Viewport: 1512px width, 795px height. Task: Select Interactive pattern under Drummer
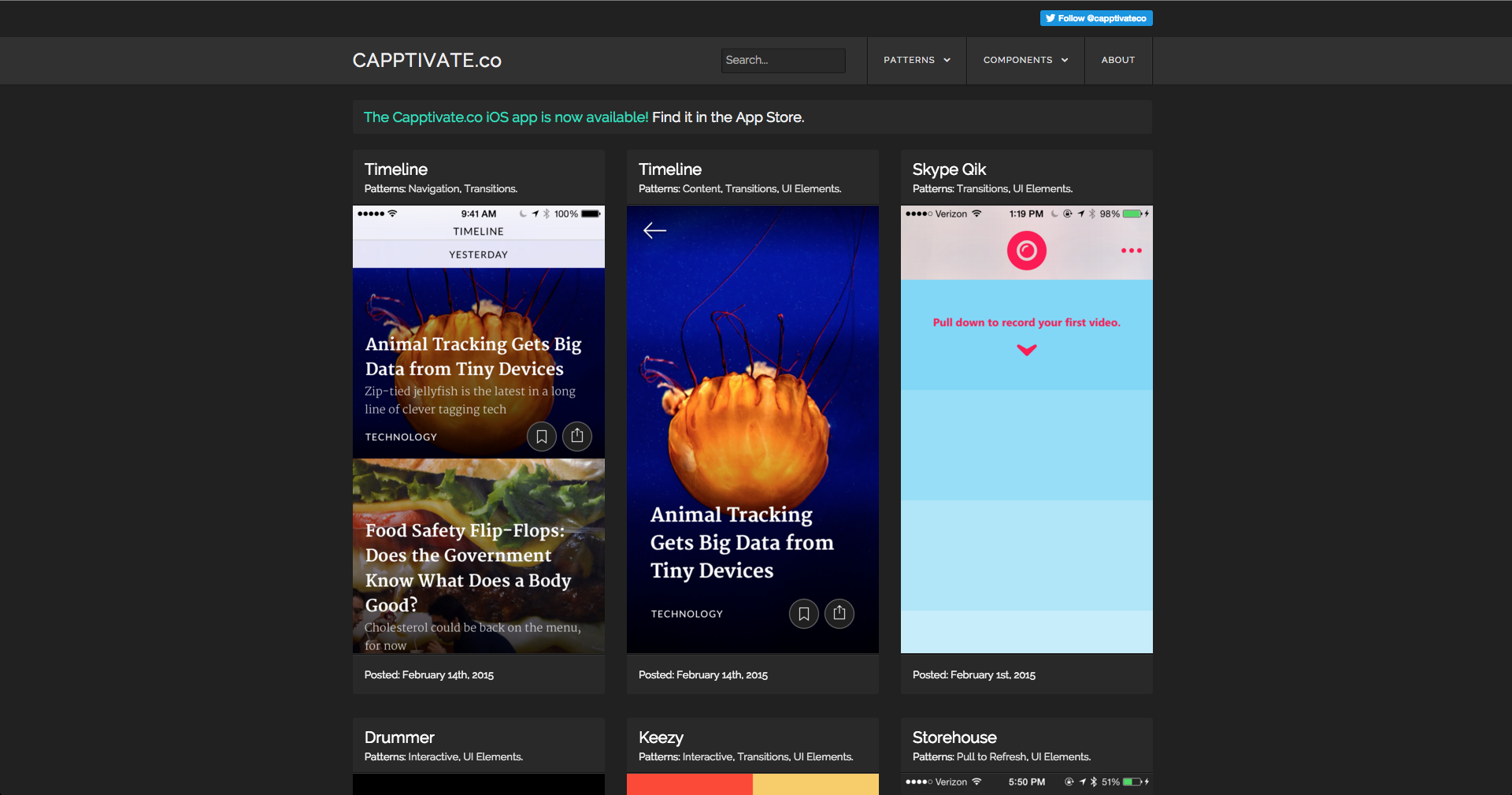[x=434, y=757]
